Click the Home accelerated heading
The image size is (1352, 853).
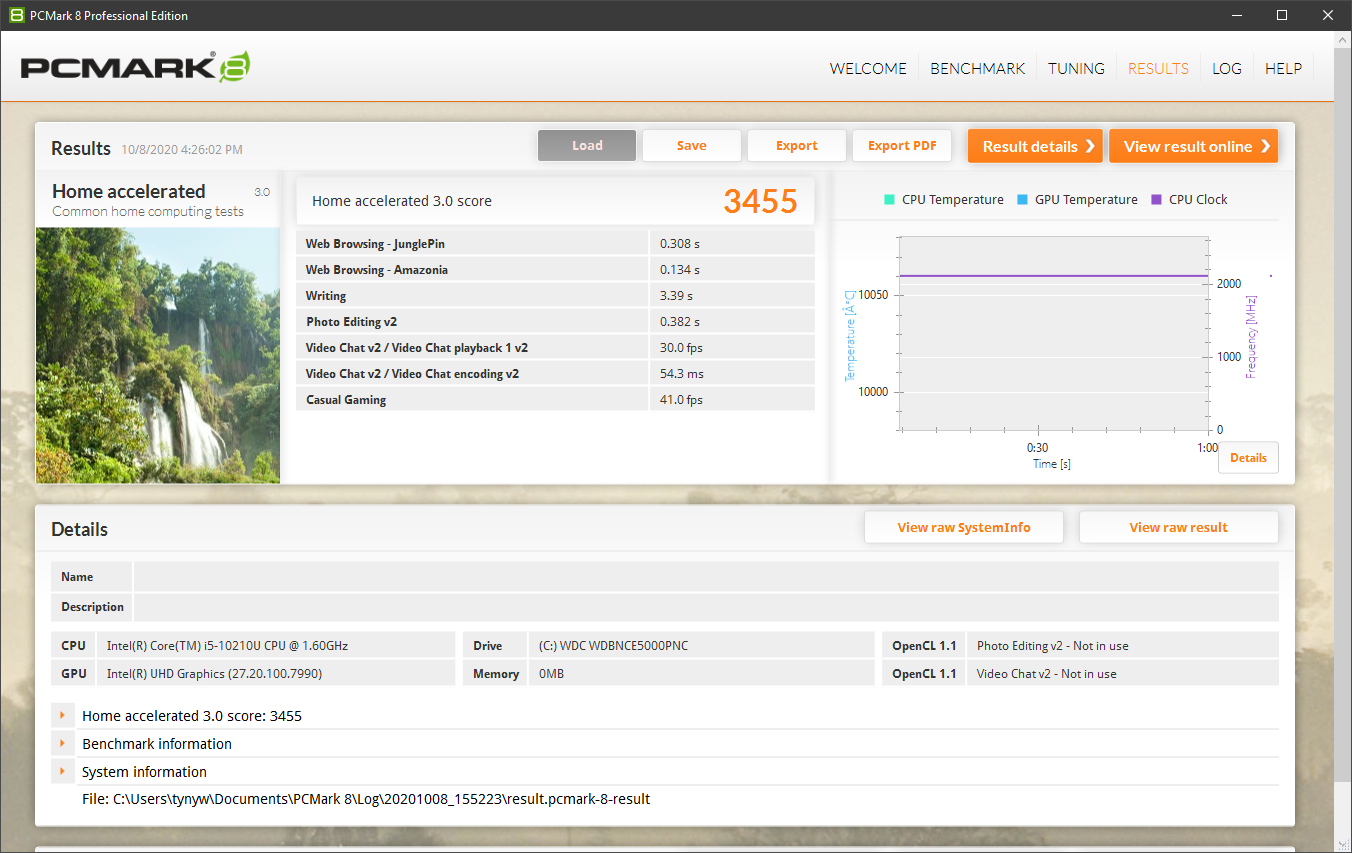point(129,191)
